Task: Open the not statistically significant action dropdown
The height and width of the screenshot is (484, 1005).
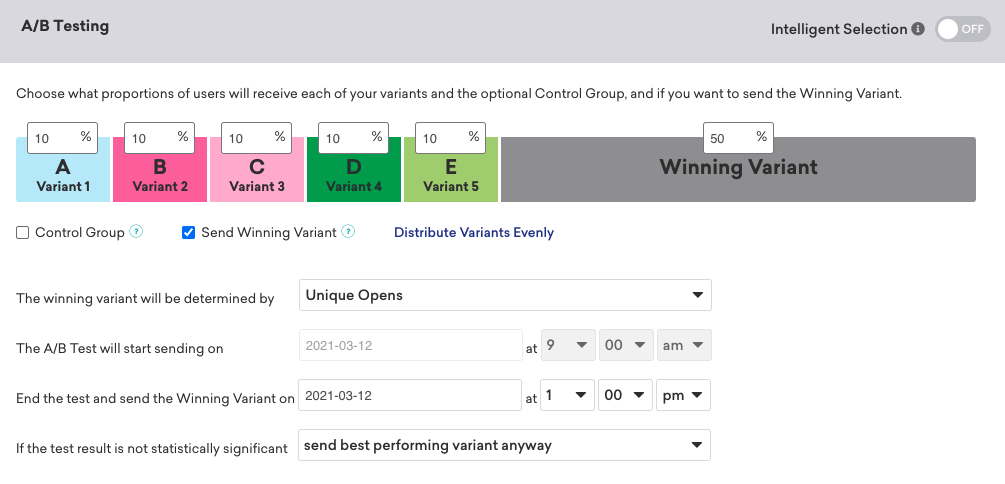Action: pyautogui.click(x=504, y=445)
